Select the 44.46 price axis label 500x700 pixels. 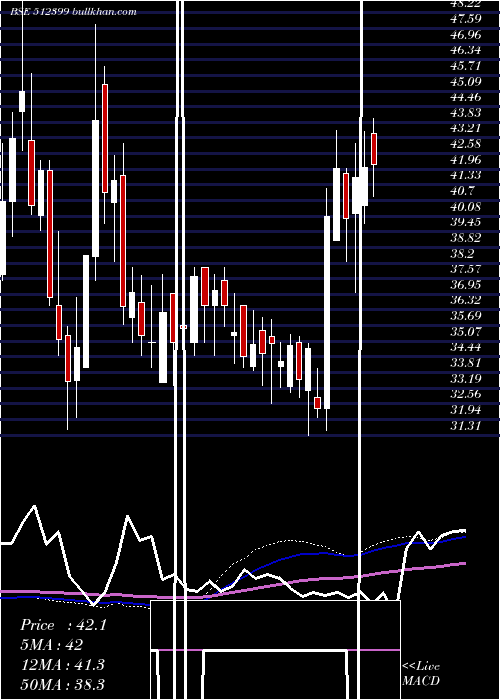click(466, 97)
